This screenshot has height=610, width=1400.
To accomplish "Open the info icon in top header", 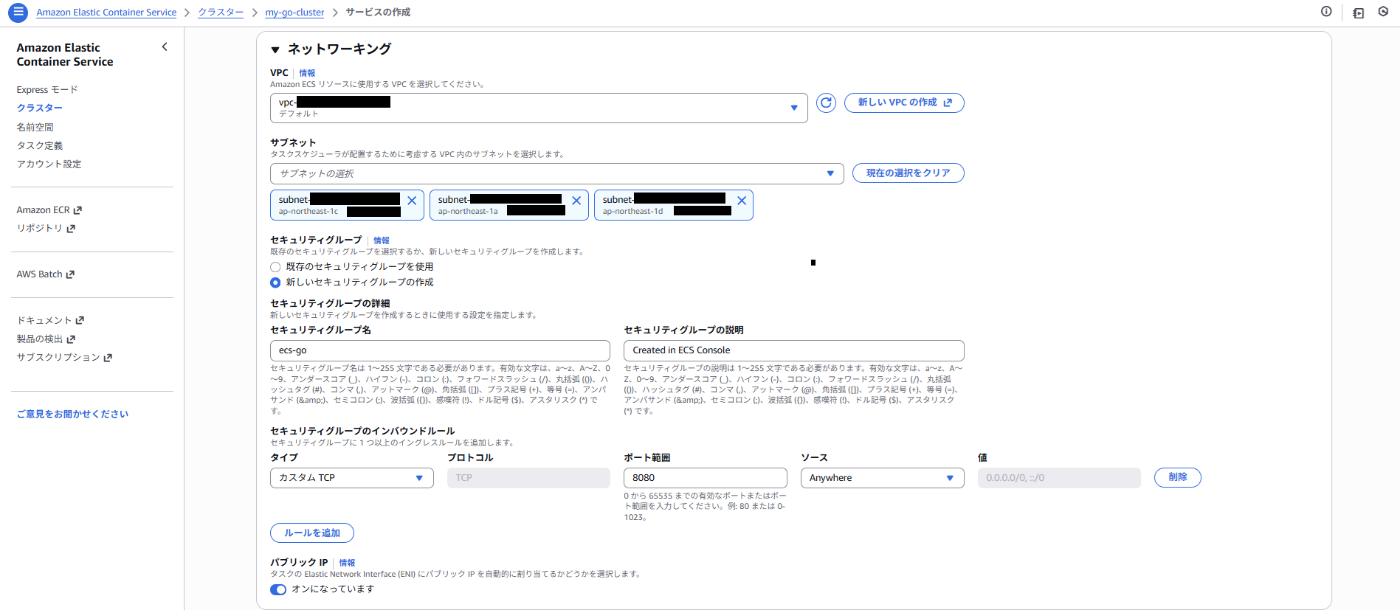I will (1326, 12).
